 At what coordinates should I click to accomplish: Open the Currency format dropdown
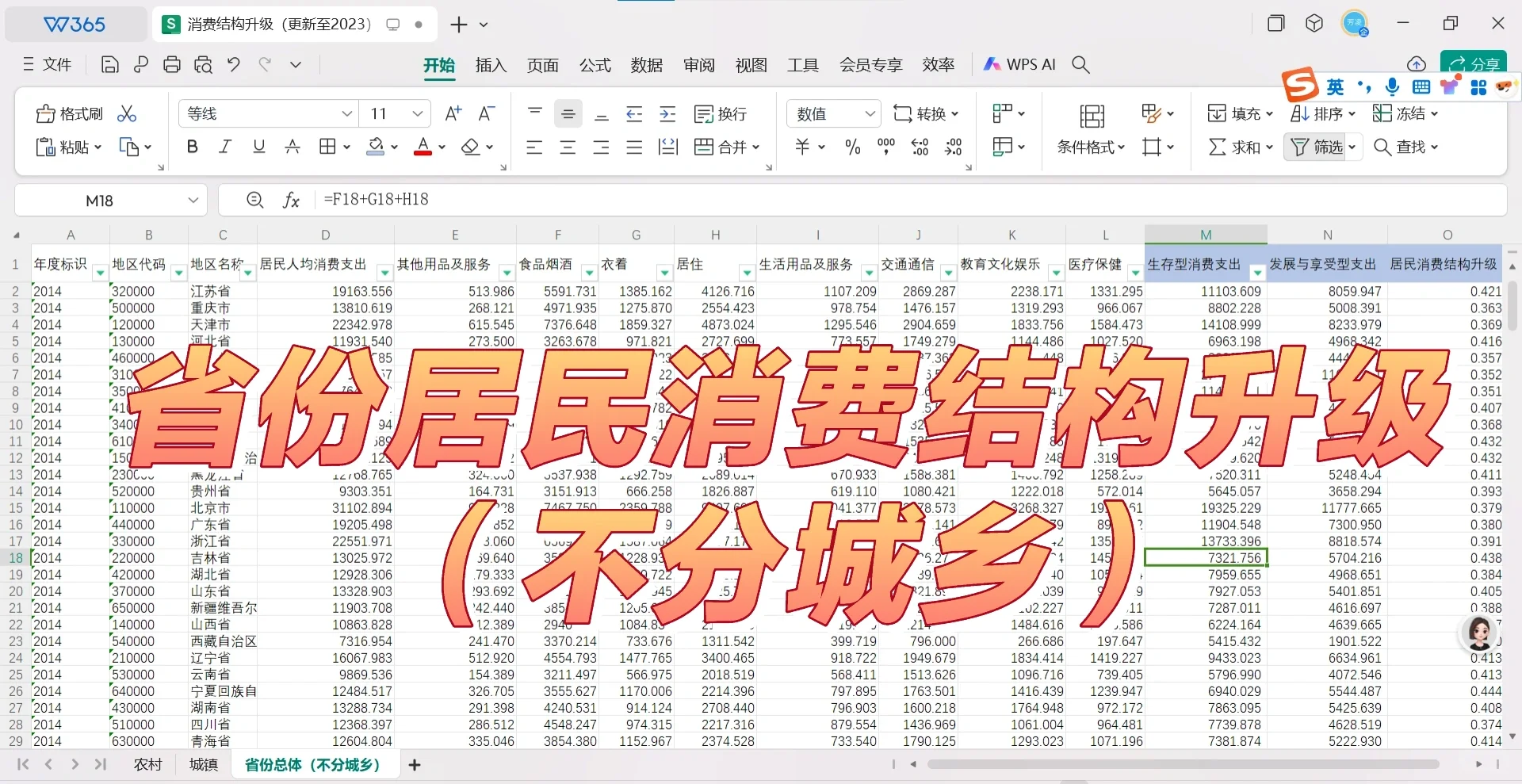[822, 147]
